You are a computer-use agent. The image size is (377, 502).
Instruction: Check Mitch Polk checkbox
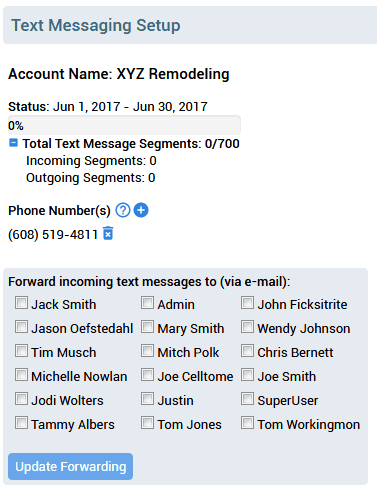coord(147,351)
